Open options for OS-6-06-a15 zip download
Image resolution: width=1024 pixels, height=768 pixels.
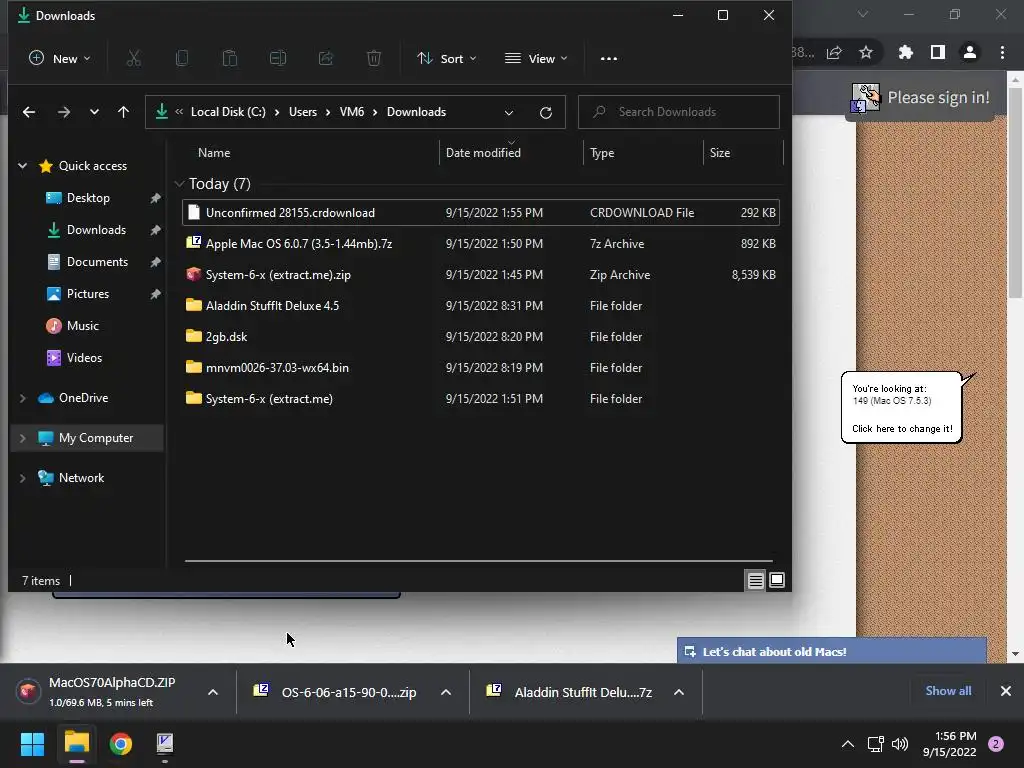point(446,692)
